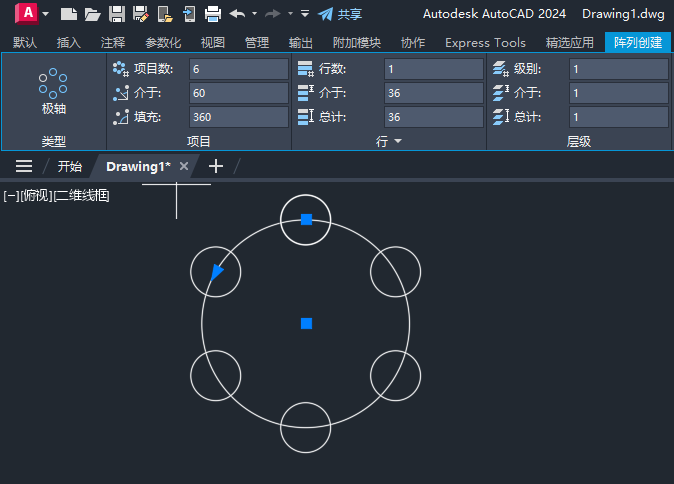The height and width of the screenshot is (484, 674).
Task: Open the undo history dropdown arrow
Action: pos(254,14)
